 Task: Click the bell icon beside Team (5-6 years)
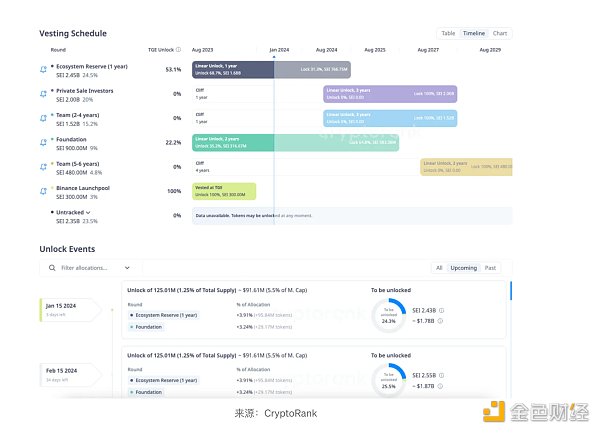[43, 167]
